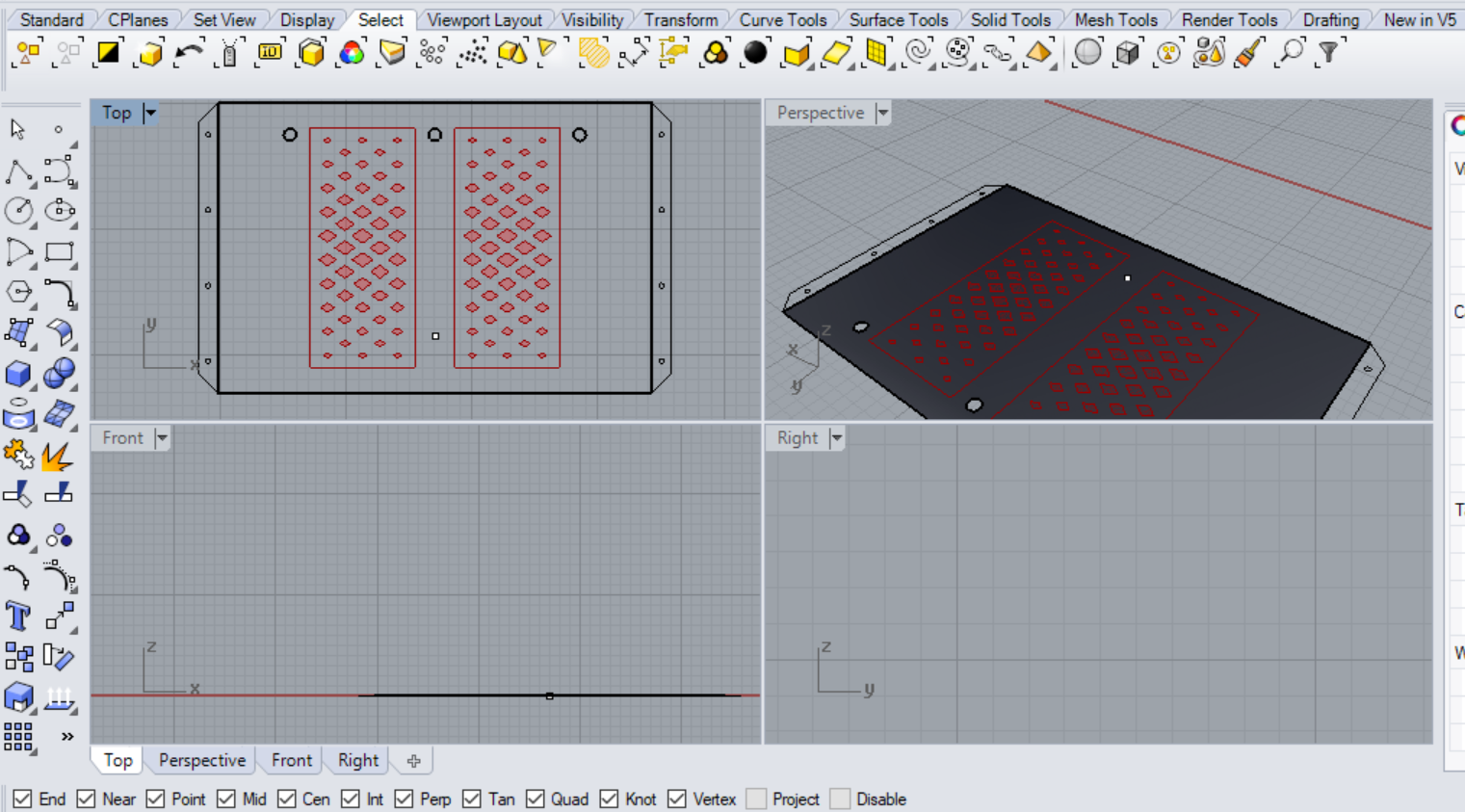Open the Solid Tools toolbar tab
Image resolution: width=1465 pixels, height=812 pixels.
point(1010,19)
